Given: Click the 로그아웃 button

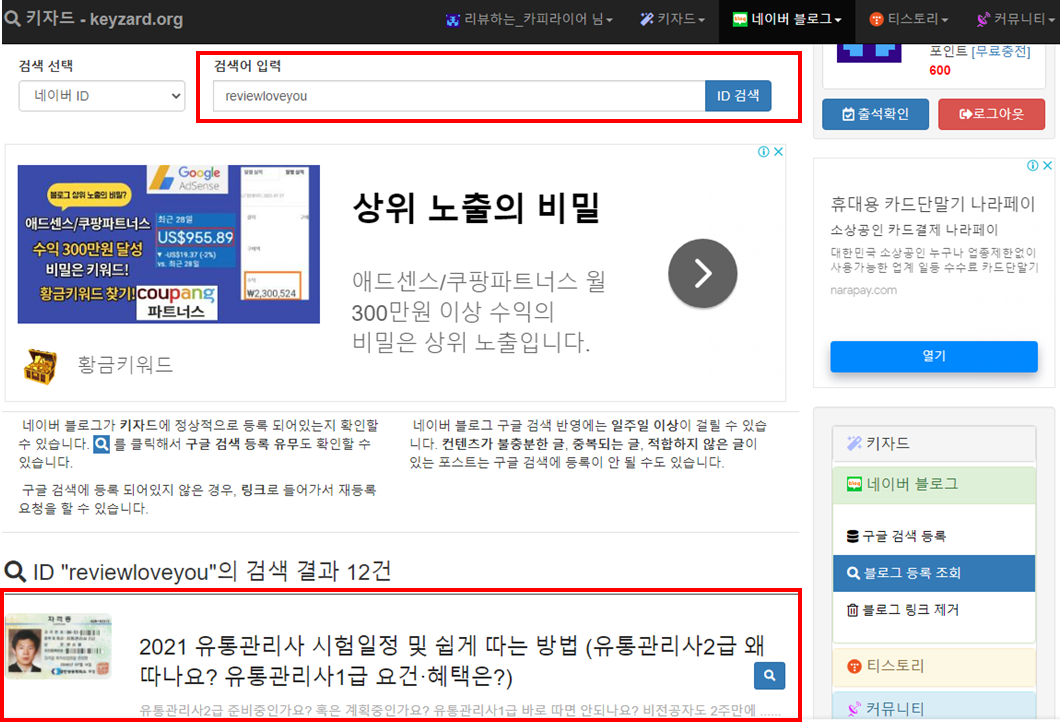Looking at the screenshot, I should 992,114.
